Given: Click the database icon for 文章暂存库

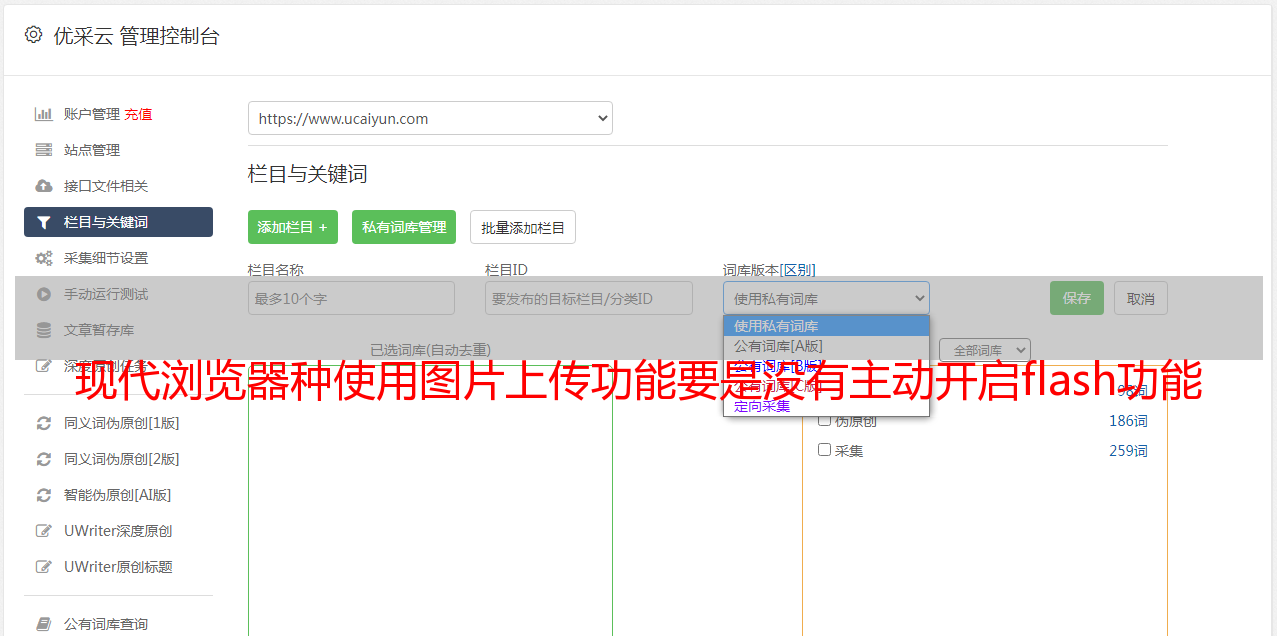Looking at the screenshot, I should coord(44,330).
